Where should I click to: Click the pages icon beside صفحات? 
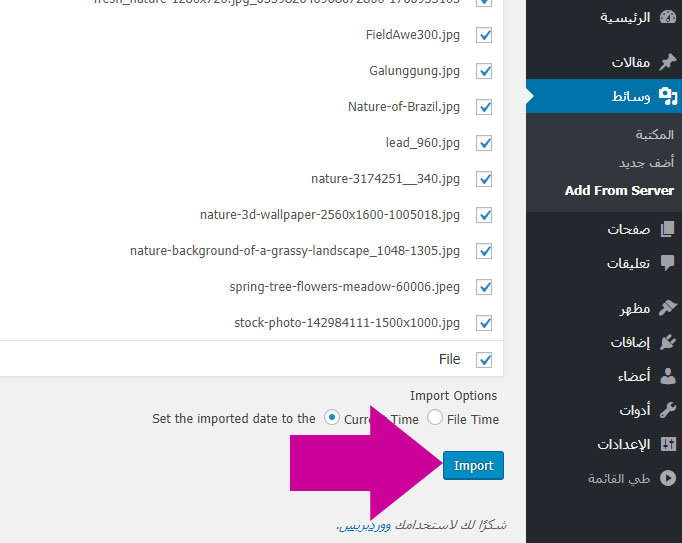tap(668, 229)
